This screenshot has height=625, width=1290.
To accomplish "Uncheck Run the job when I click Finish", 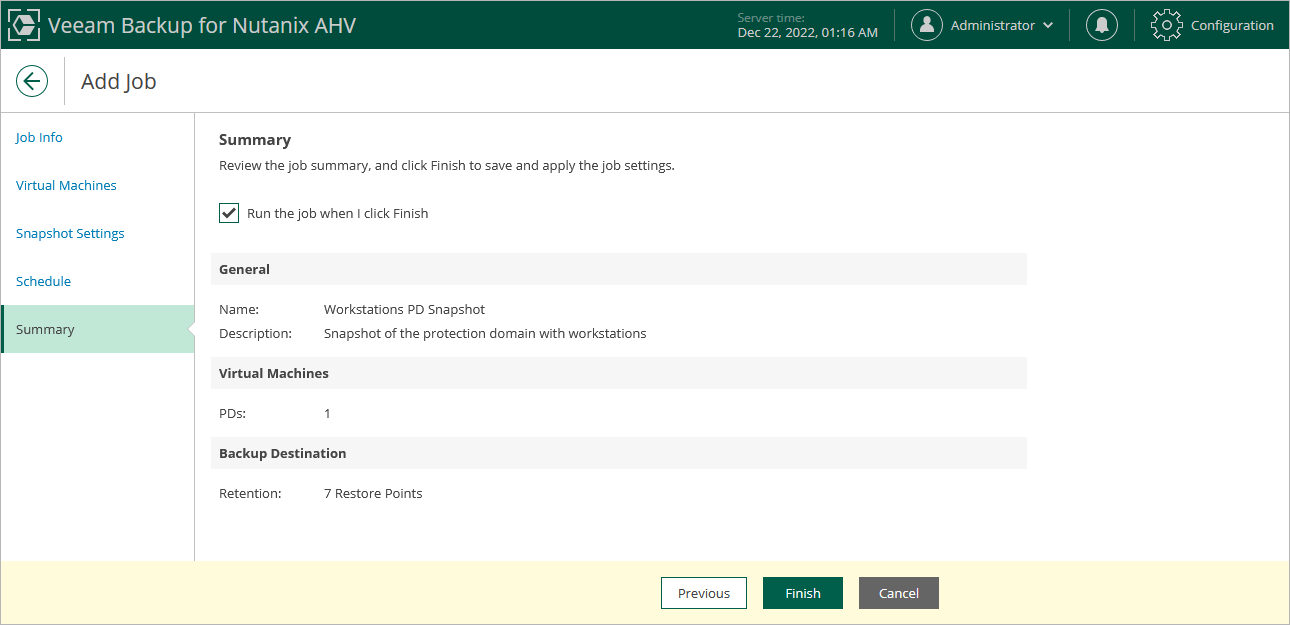I will pos(229,213).
